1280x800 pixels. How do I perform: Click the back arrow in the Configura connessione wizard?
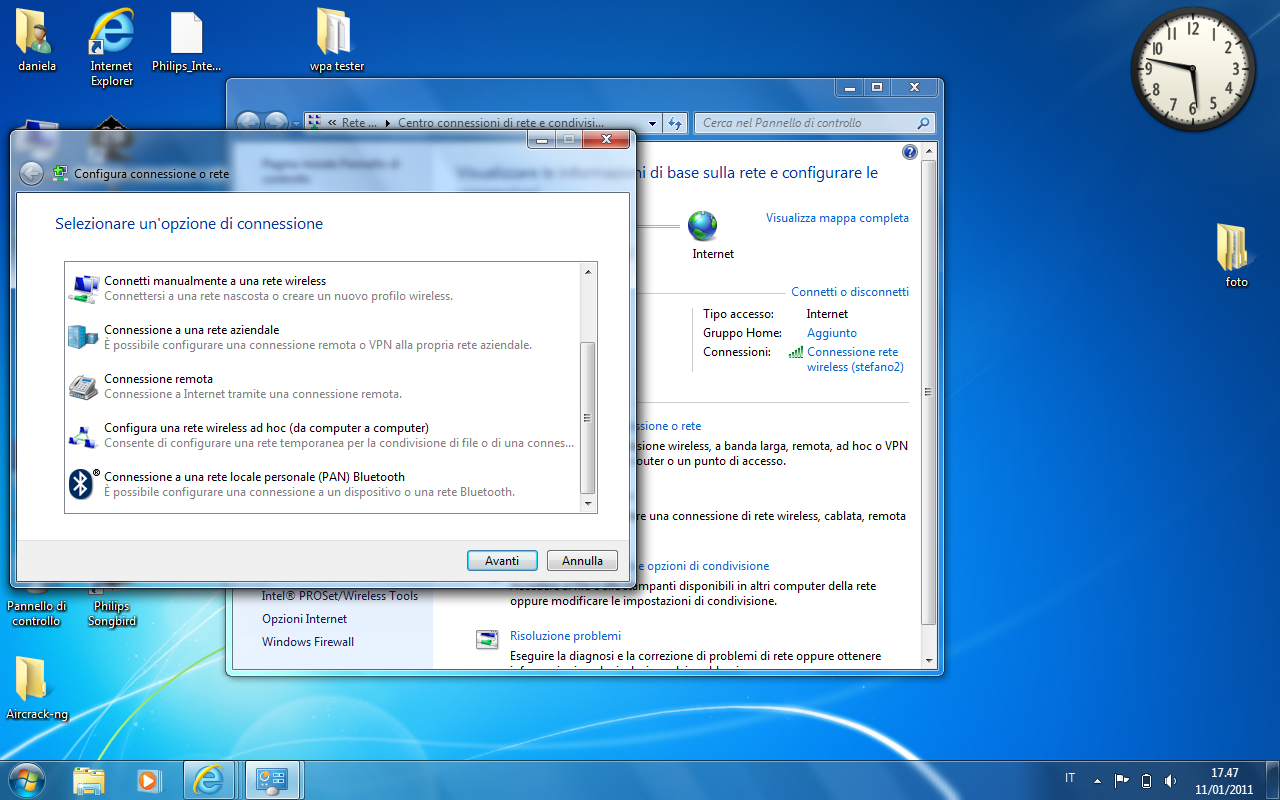31,173
